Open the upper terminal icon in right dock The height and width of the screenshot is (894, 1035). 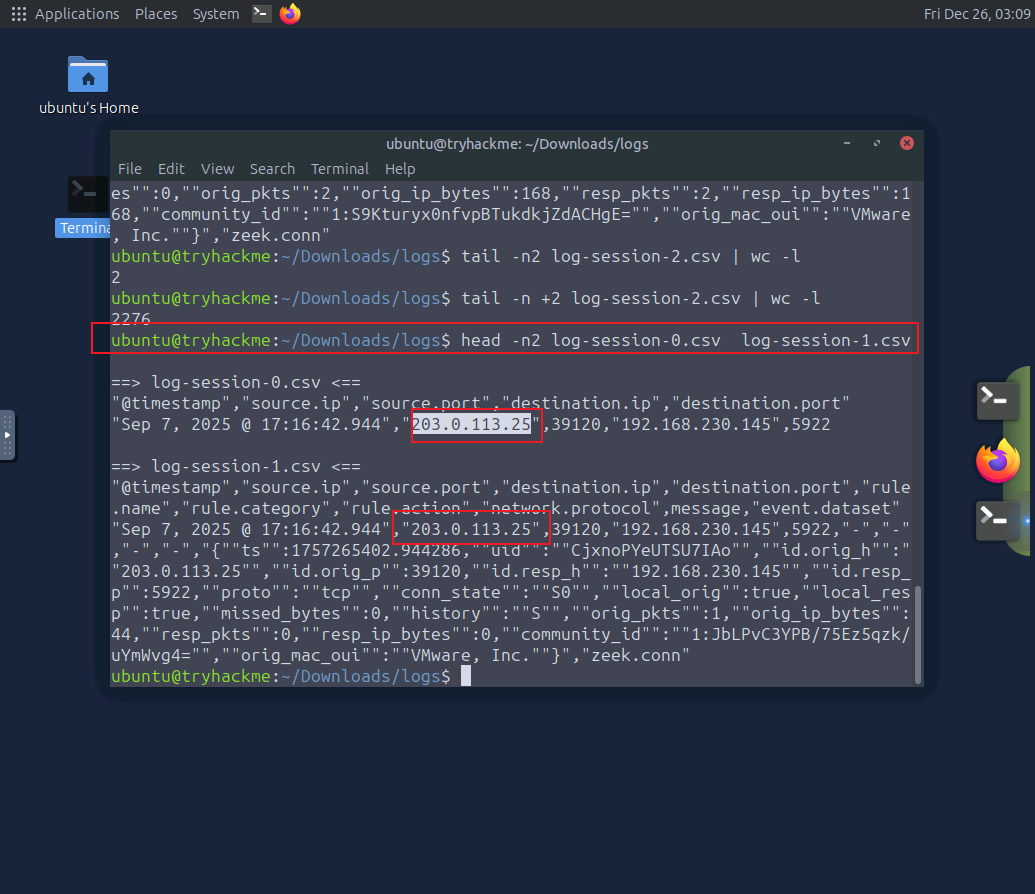pos(997,399)
